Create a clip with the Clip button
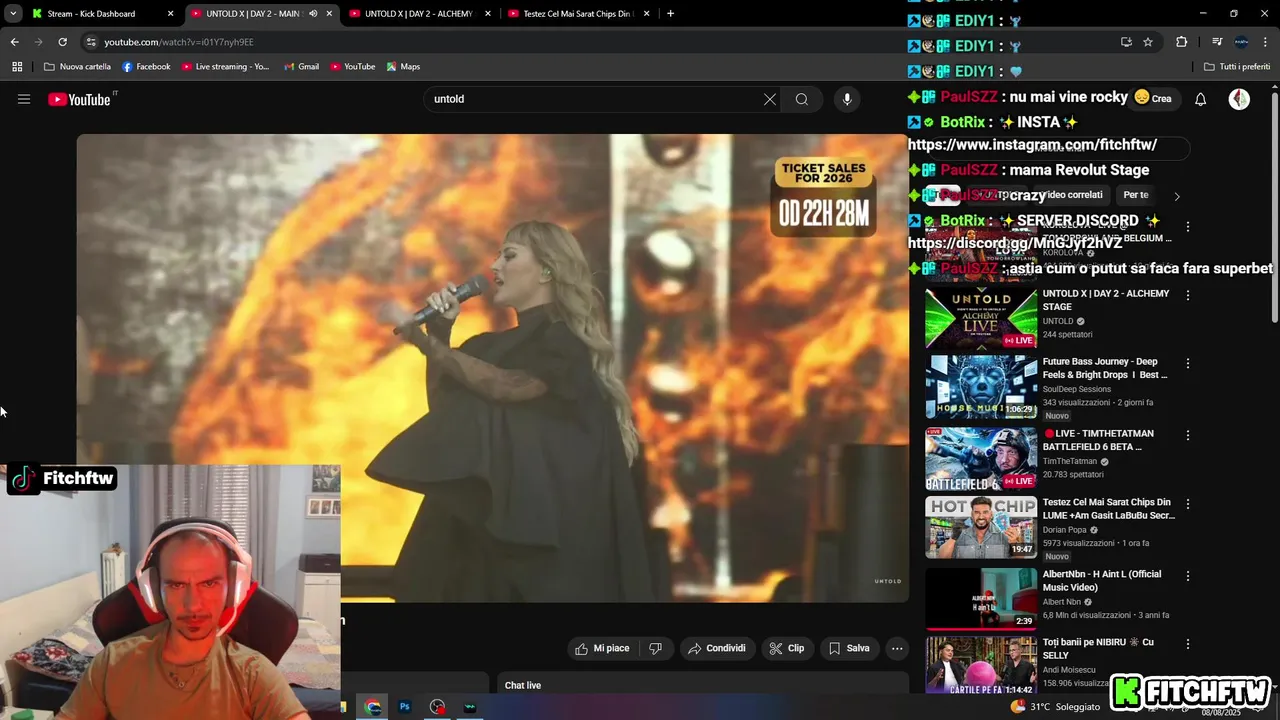Image resolution: width=1280 pixels, height=720 pixels. pos(787,648)
